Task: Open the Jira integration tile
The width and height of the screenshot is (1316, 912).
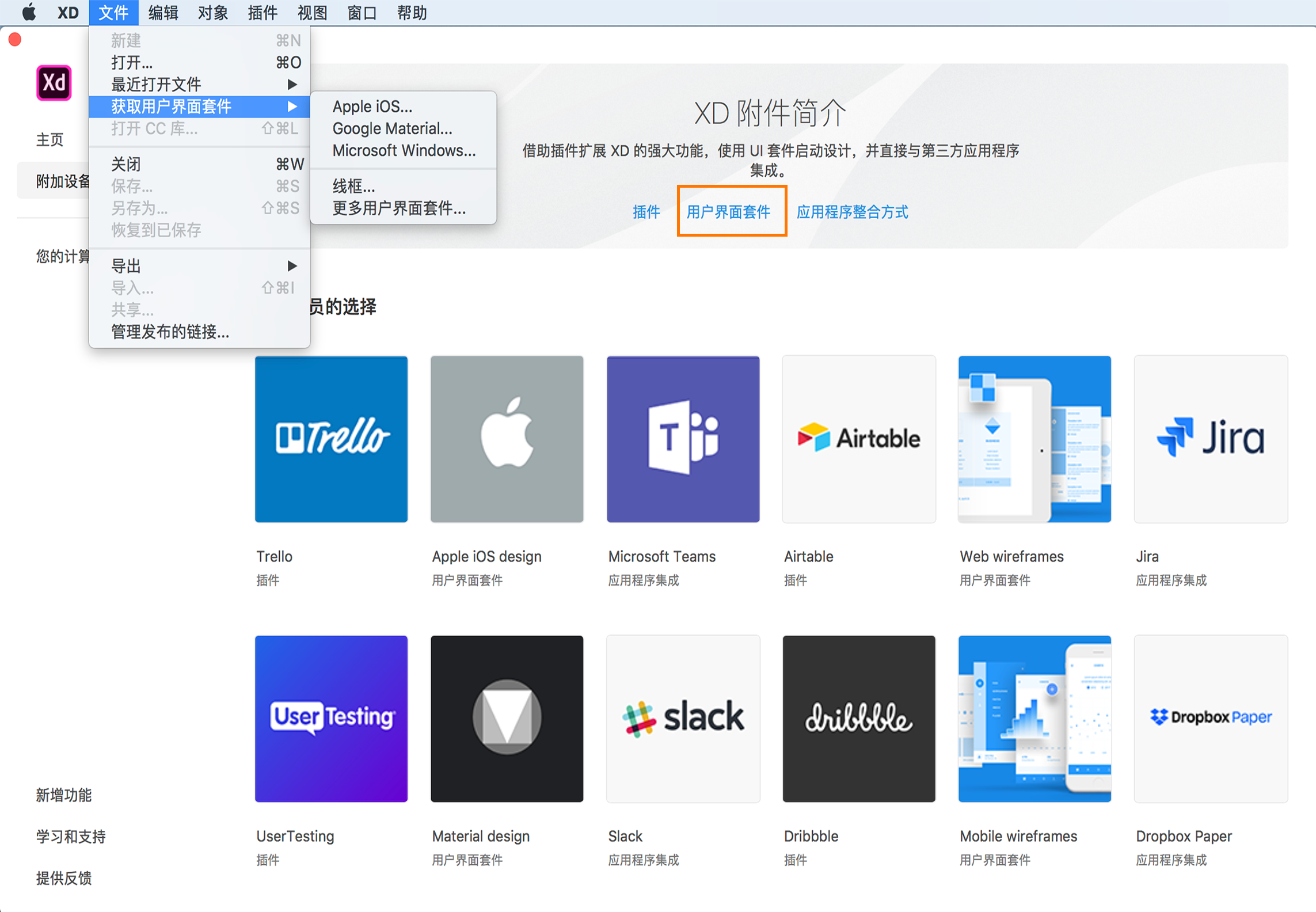Action: click(x=1210, y=439)
